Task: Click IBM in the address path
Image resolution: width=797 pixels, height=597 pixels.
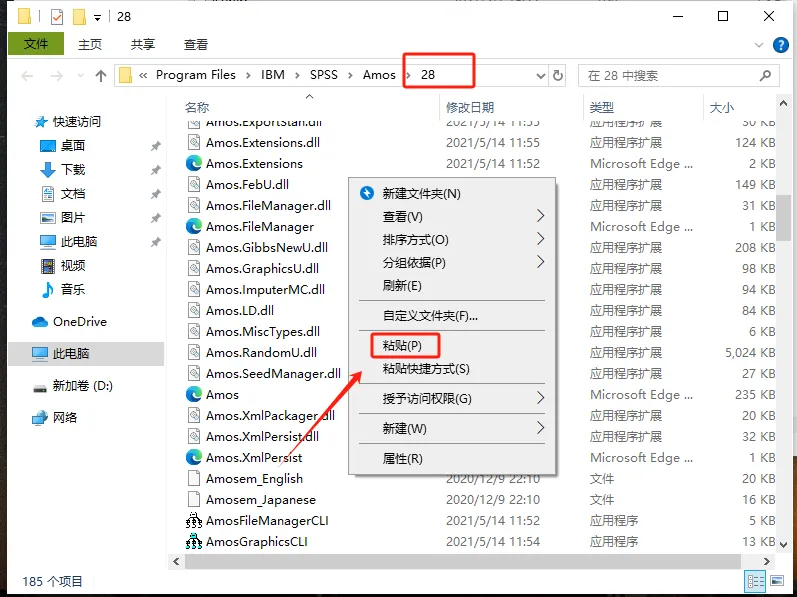Action: click(273, 75)
